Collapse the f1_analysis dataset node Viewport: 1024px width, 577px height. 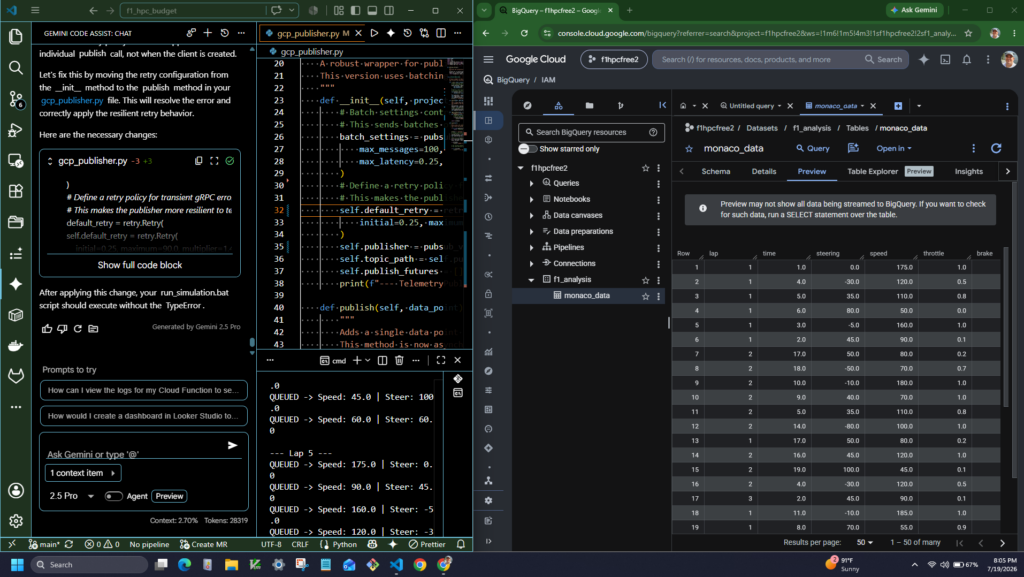[x=531, y=280]
